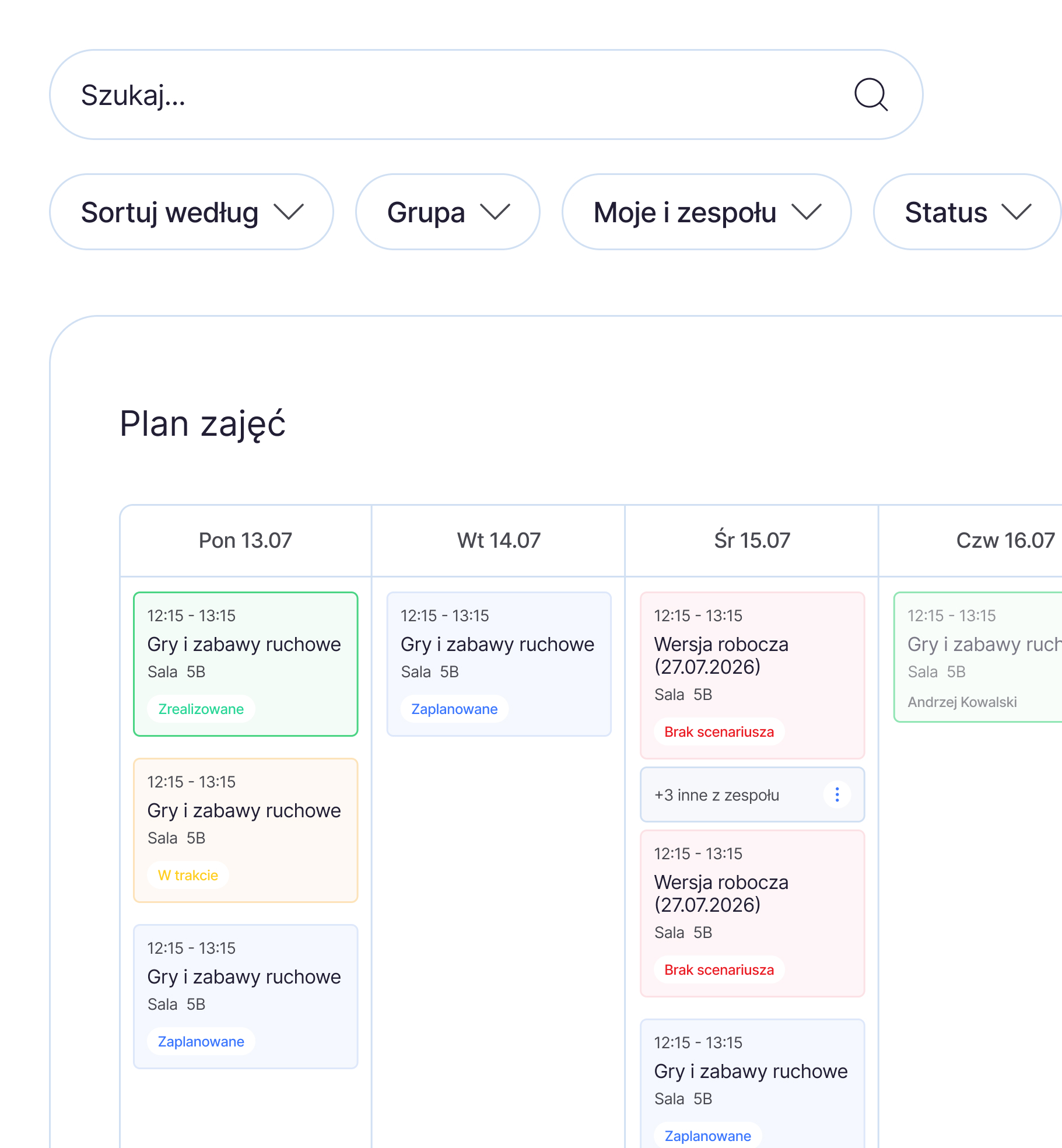1062x1148 pixels.
Task: Expand the +3 inne z zespołu row
Action: coord(752,794)
